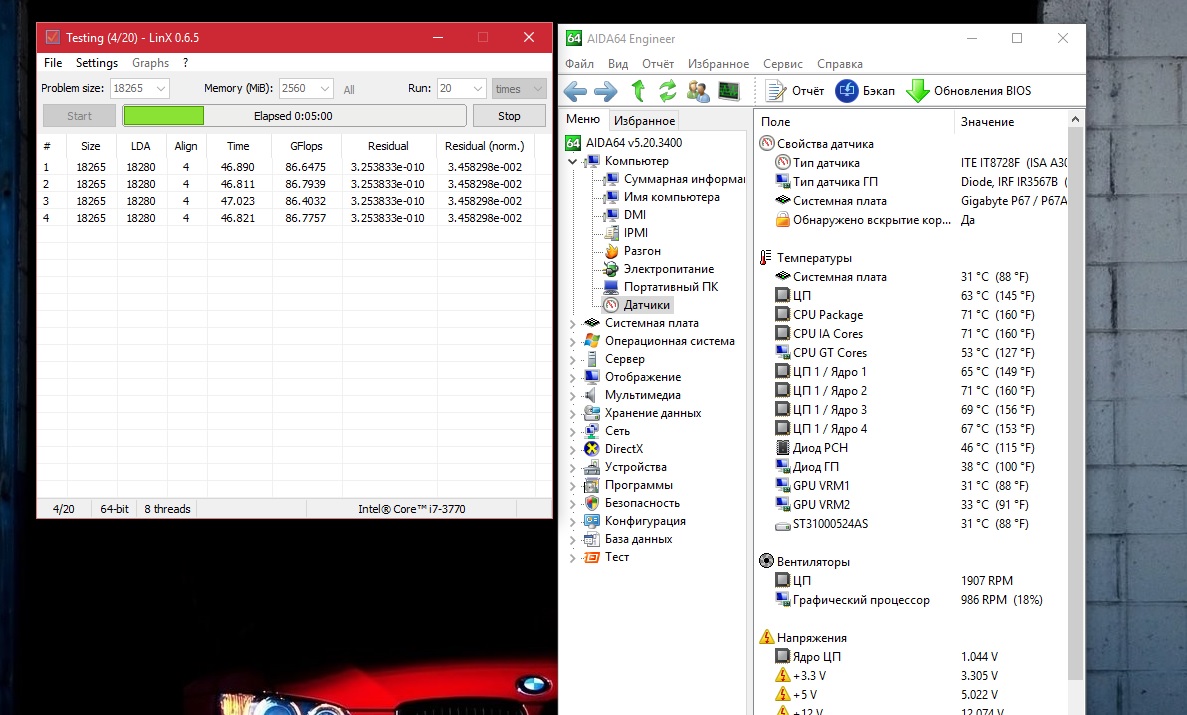This screenshot has height=715, width=1187.
Task: Select the Диод PCH temperature row
Action: pyautogui.click(x=912, y=448)
